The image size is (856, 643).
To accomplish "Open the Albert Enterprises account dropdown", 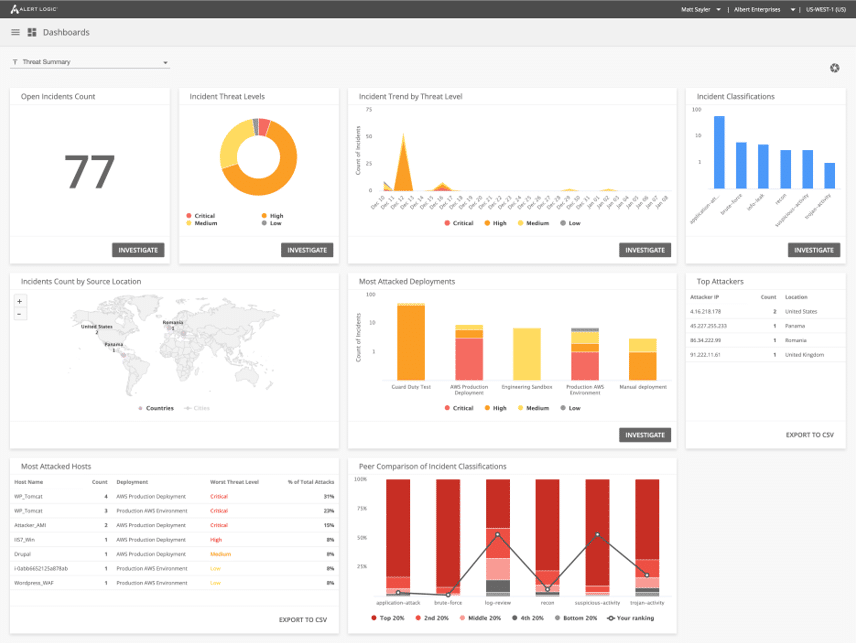I will (x=764, y=9).
